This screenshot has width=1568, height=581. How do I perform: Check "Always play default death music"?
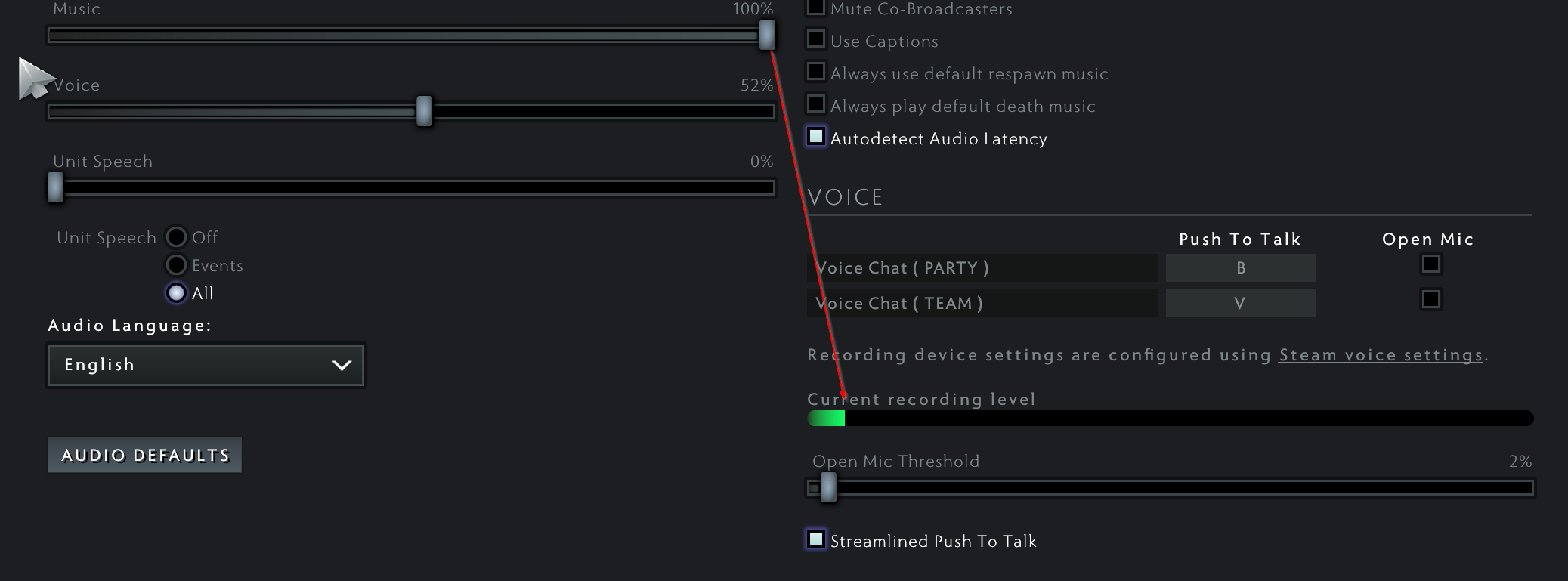pyautogui.click(x=816, y=104)
